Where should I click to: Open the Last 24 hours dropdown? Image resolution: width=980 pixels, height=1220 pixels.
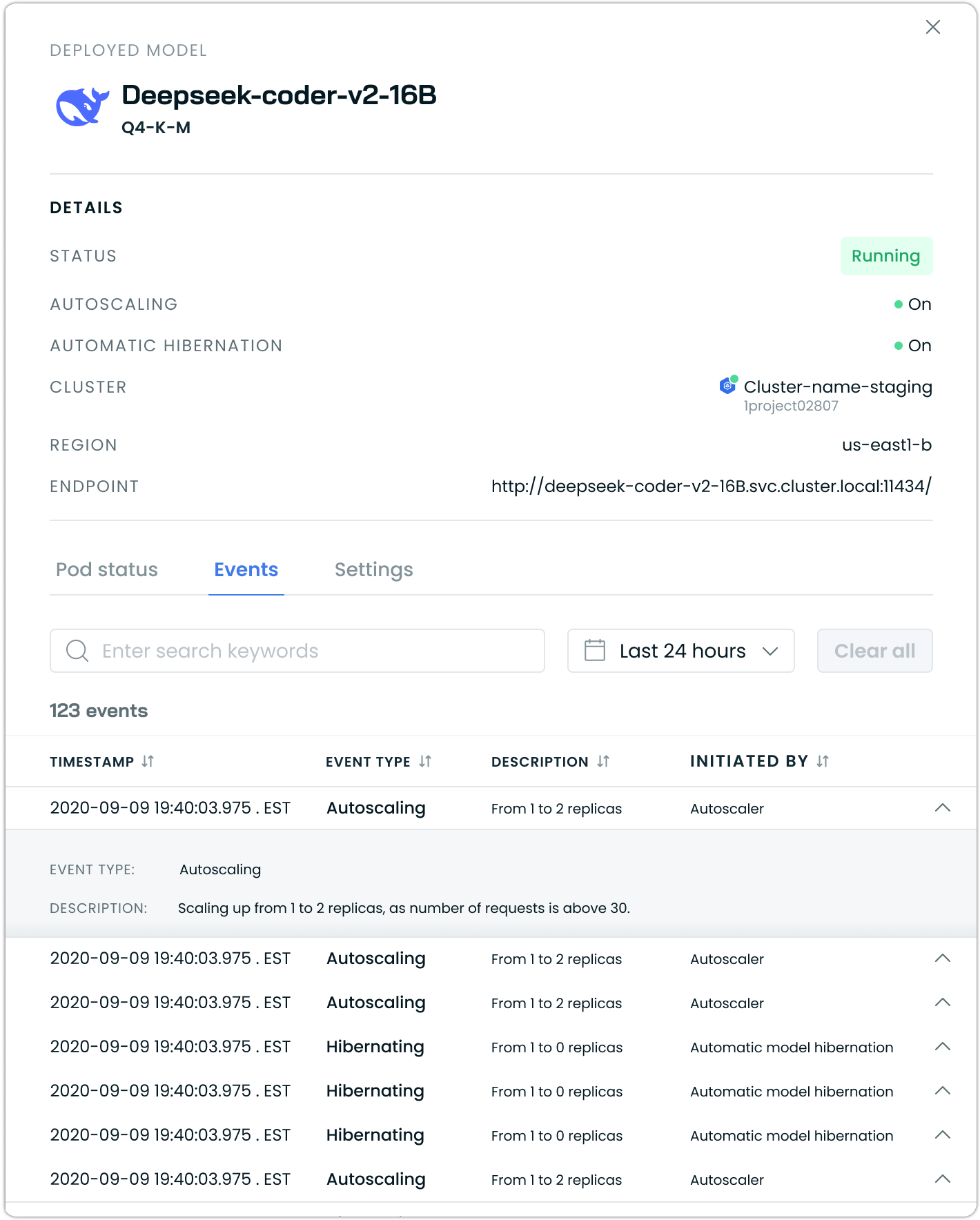(681, 651)
